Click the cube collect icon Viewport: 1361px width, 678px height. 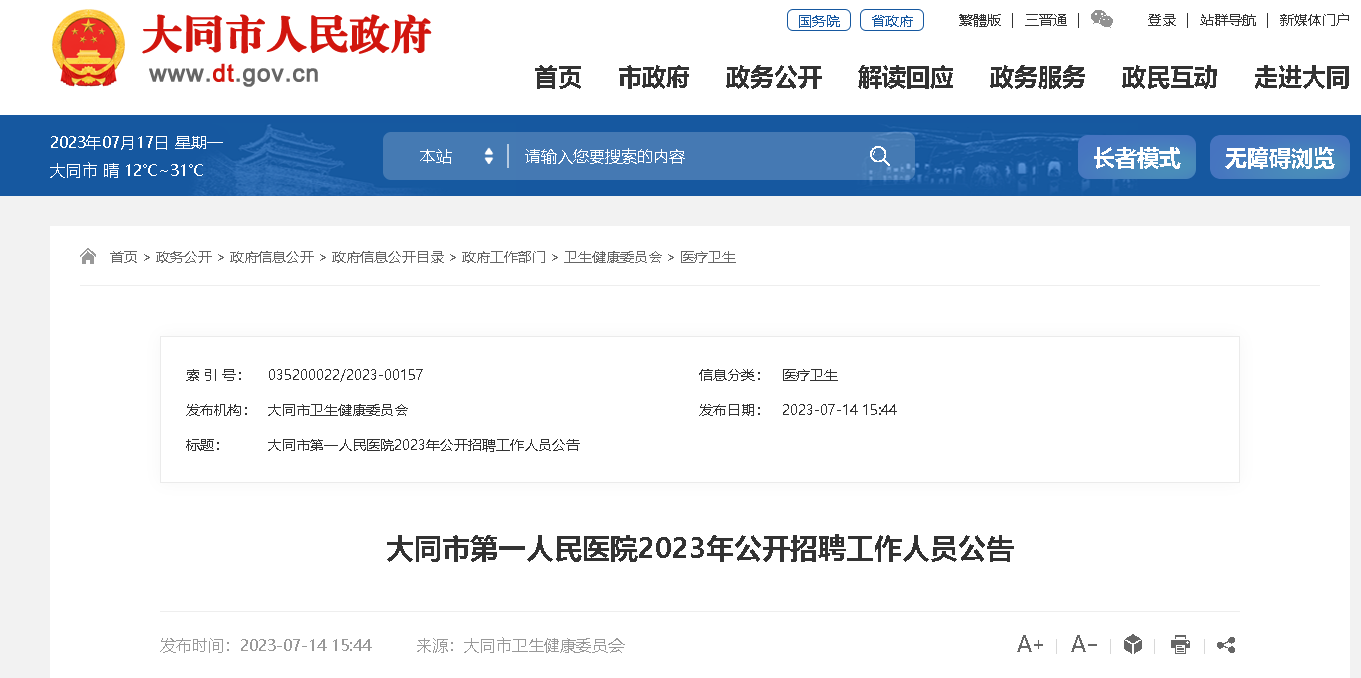[x=1132, y=645]
